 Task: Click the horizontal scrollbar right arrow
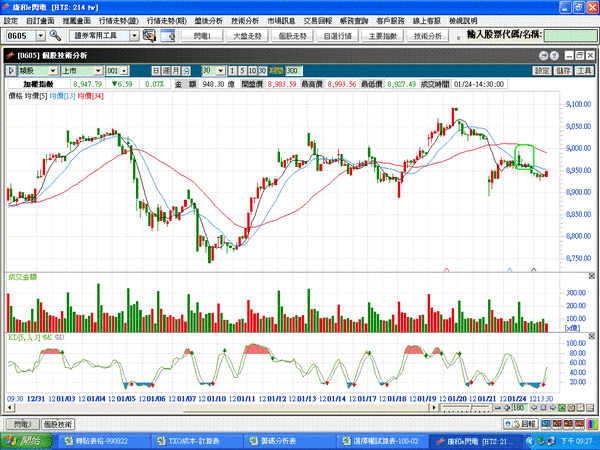click(434, 408)
